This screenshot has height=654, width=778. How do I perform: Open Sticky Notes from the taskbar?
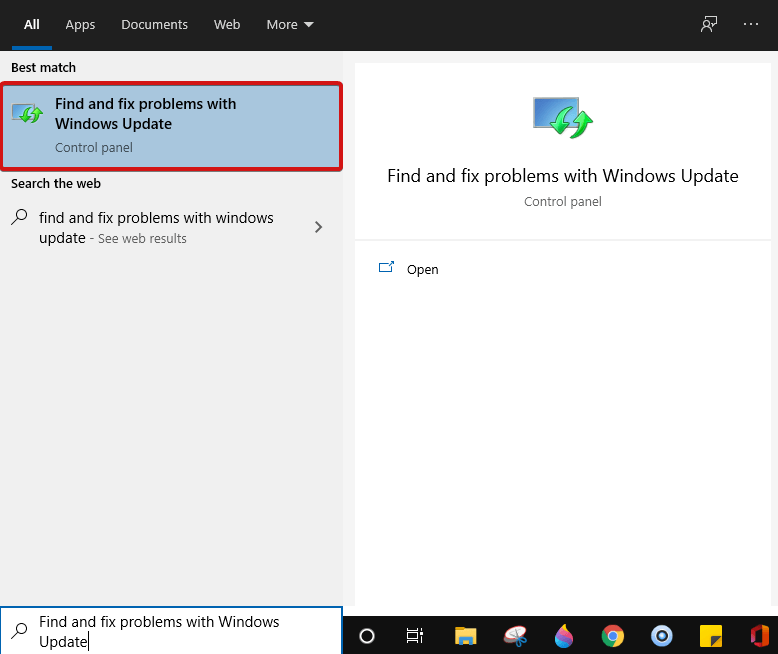pyautogui.click(x=711, y=636)
